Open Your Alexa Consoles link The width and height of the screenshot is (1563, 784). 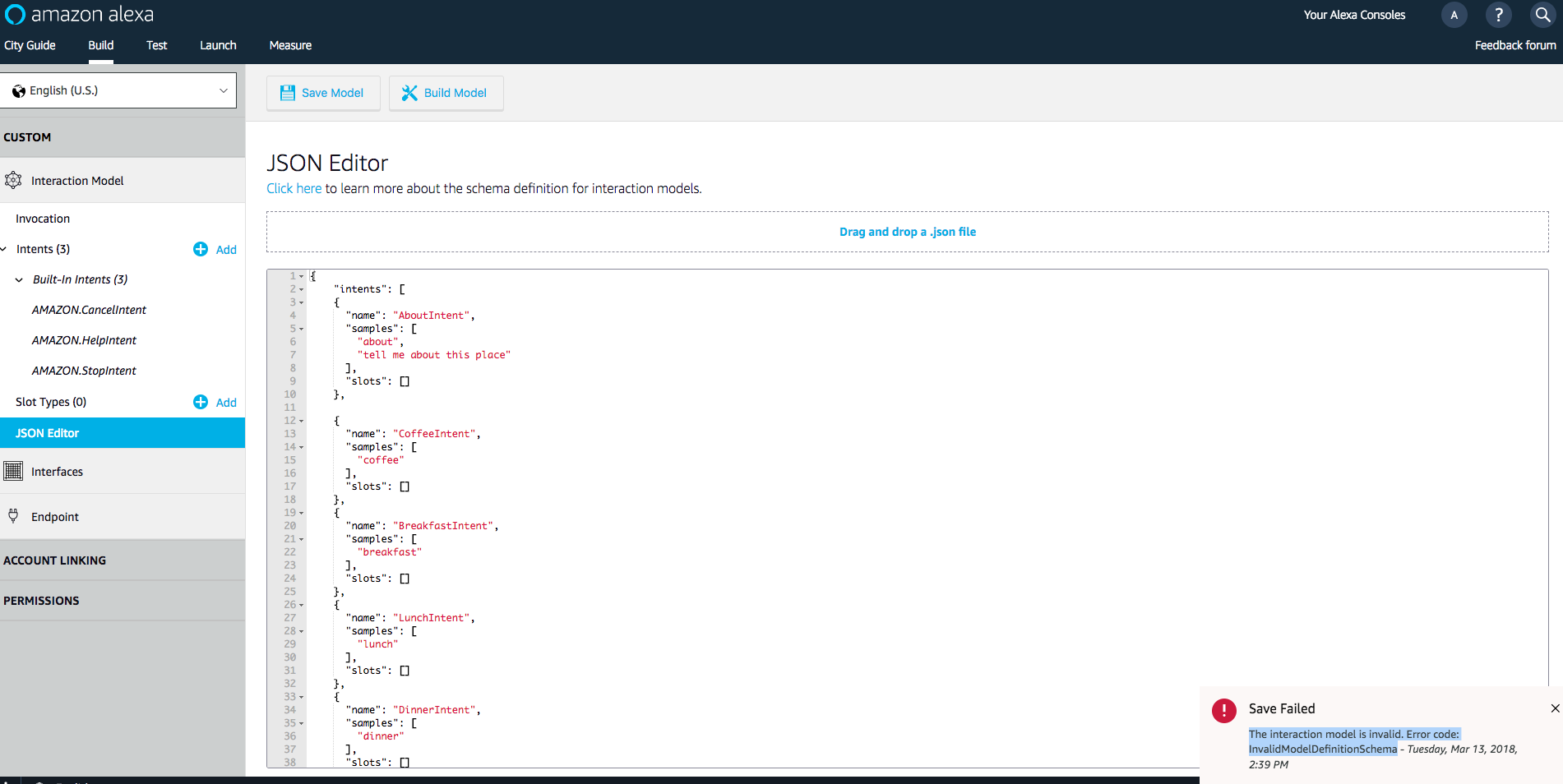pyautogui.click(x=1354, y=15)
